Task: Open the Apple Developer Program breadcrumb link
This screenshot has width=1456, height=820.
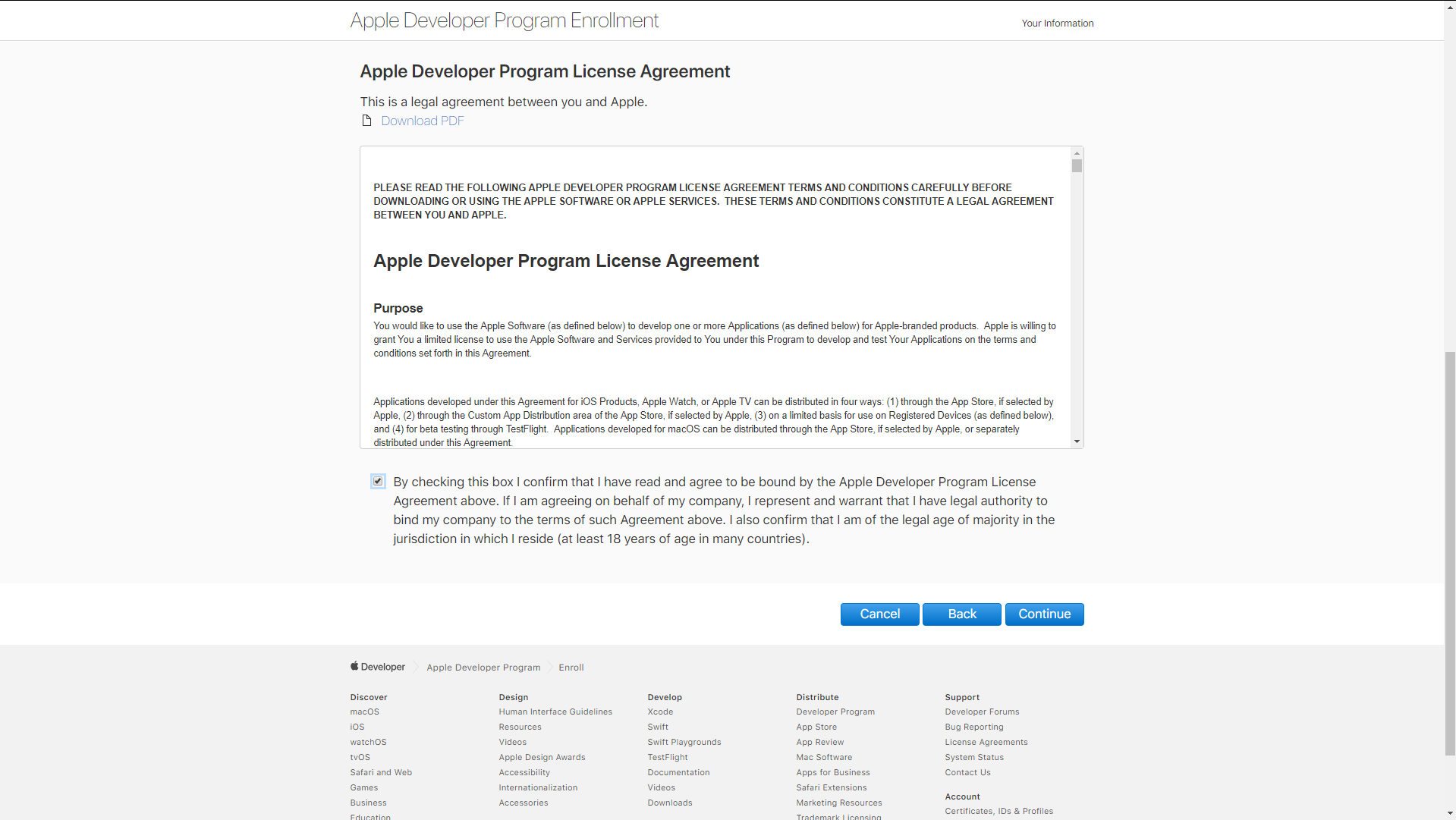Action: click(483, 668)
